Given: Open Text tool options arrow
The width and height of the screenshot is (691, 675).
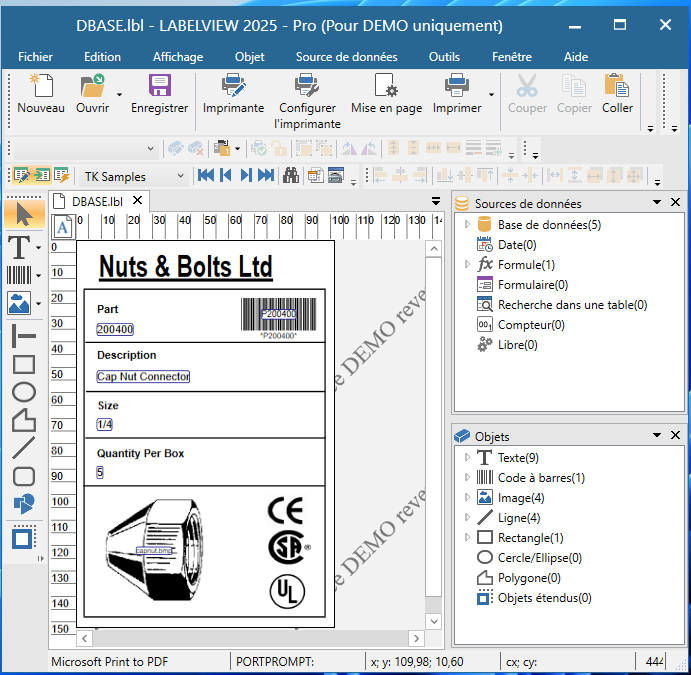Looking at the screenshot, I should 39,248.
